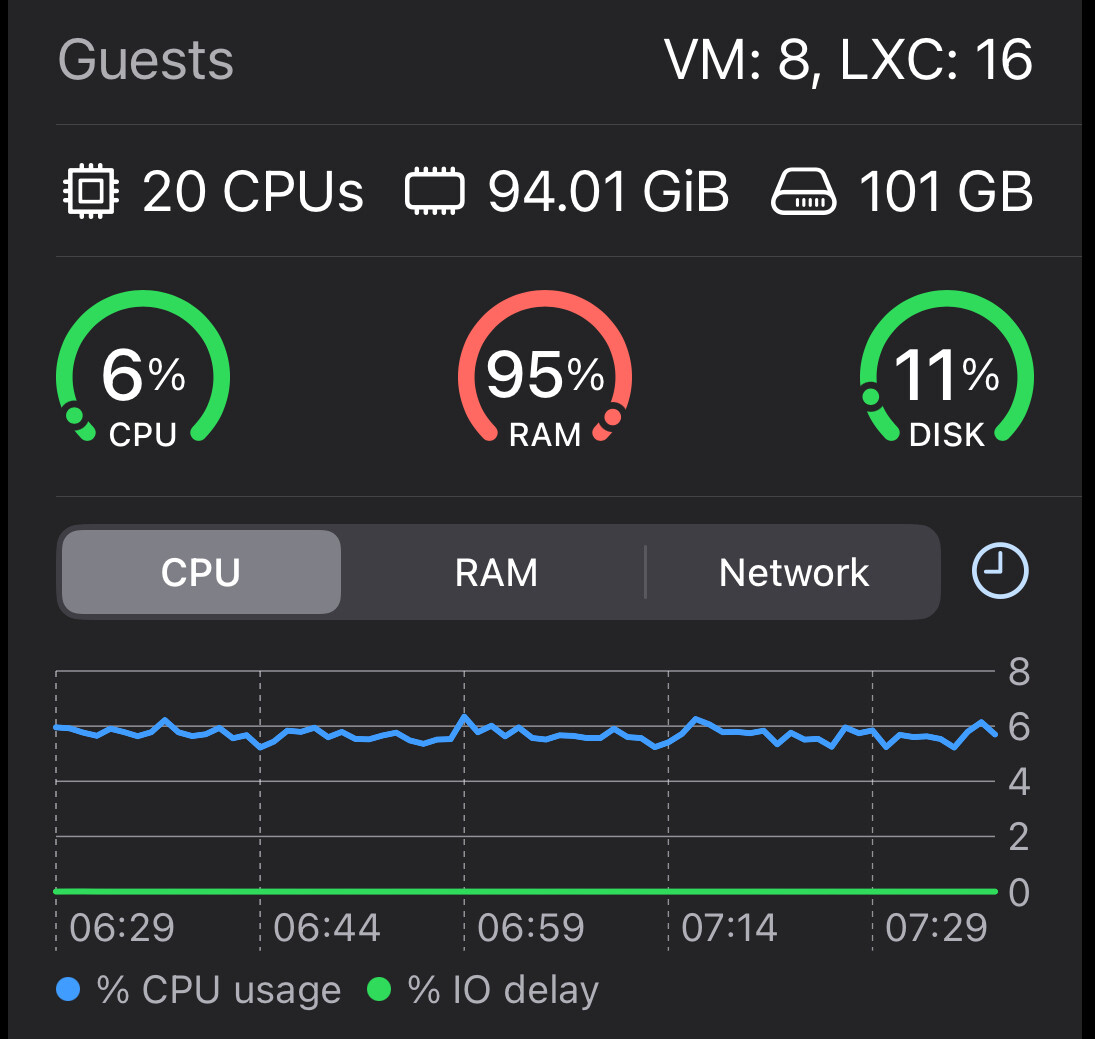
Task: Tap the VM: 8, LXC: 16 count
Action: pyautogui.click(x=848, y=61)
